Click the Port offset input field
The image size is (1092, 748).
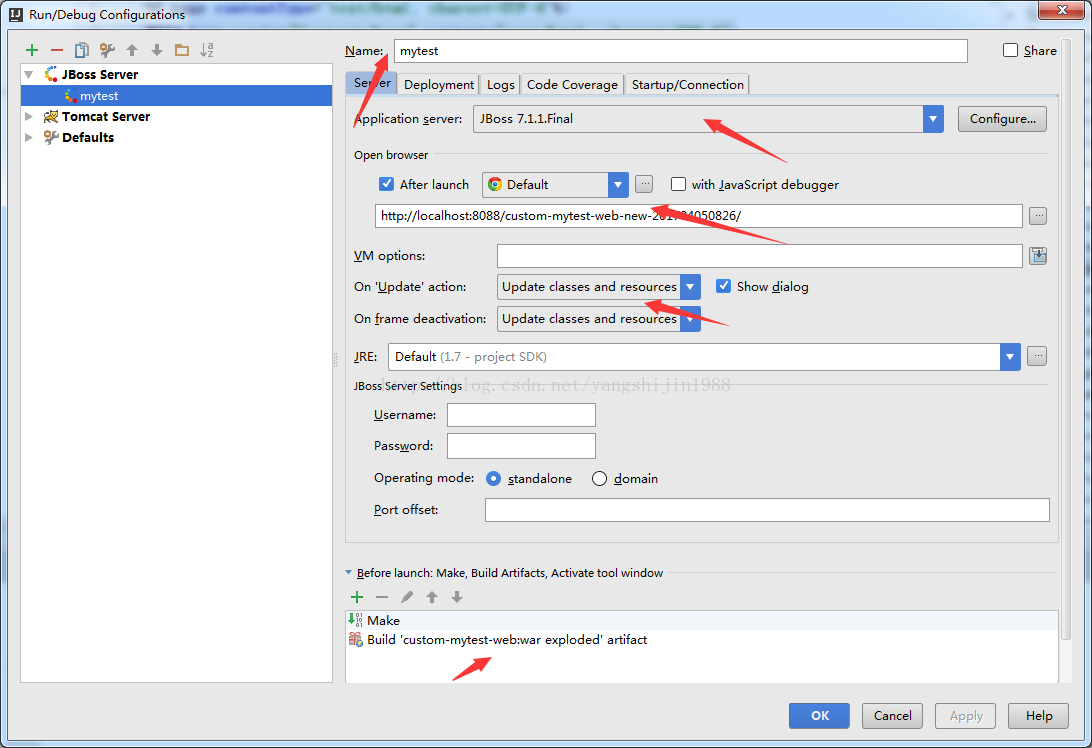click(767, 510)
